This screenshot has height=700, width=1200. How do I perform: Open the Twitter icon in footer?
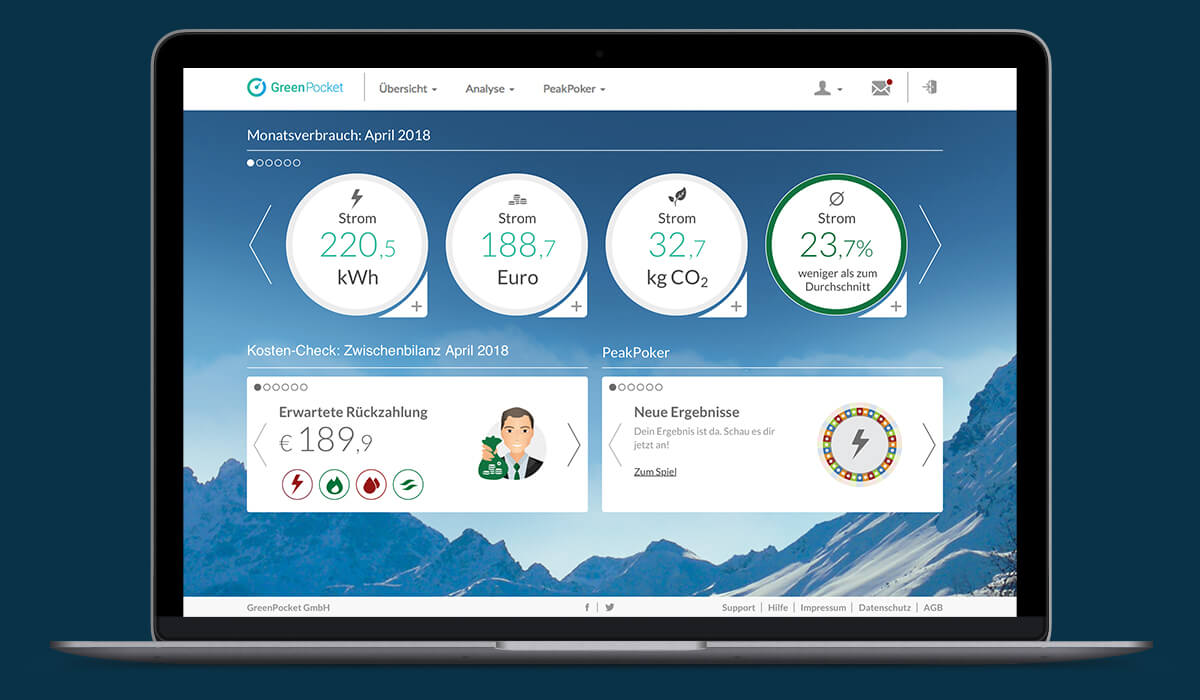click(609, 607)
